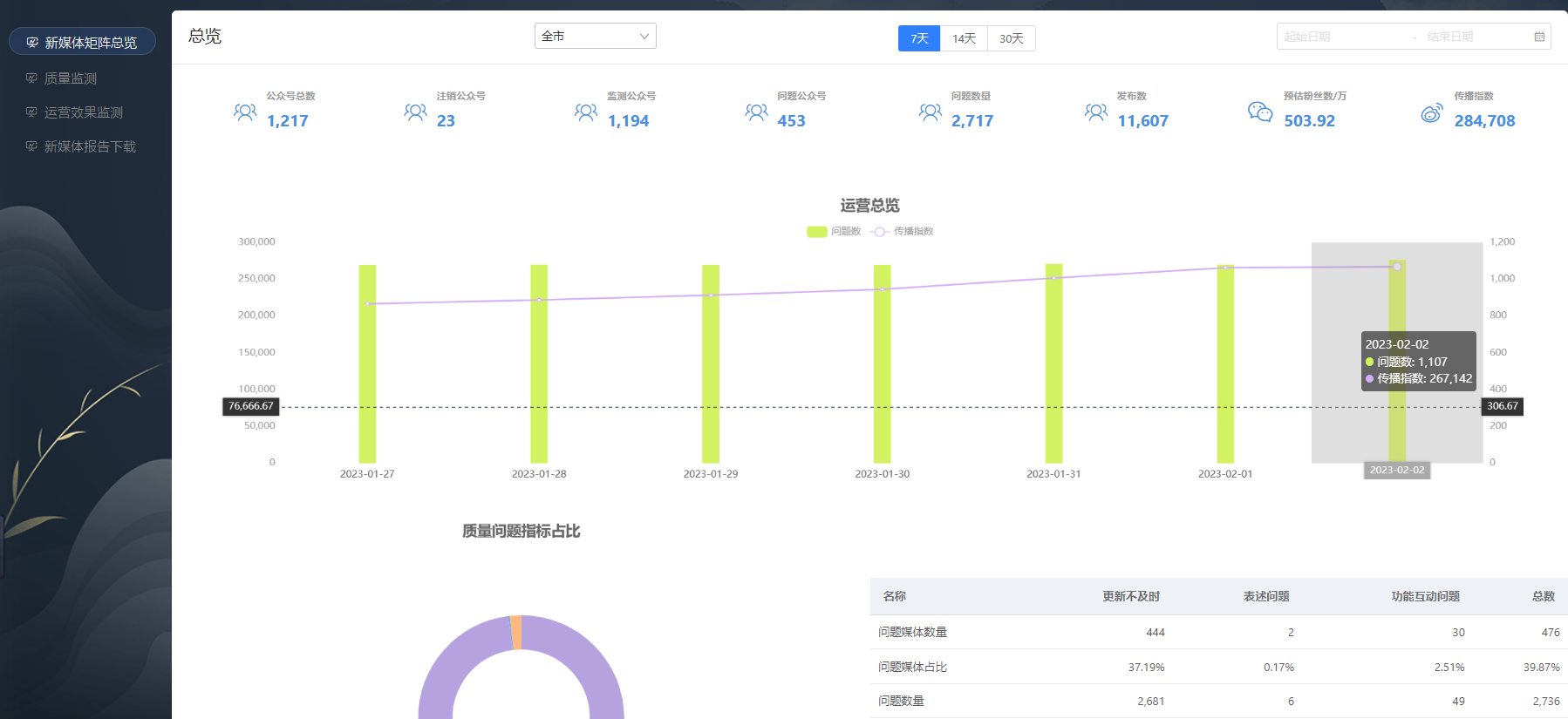Click icon beside 运营效果监测
Screen dimensions: 1568x719
point(31,112)
